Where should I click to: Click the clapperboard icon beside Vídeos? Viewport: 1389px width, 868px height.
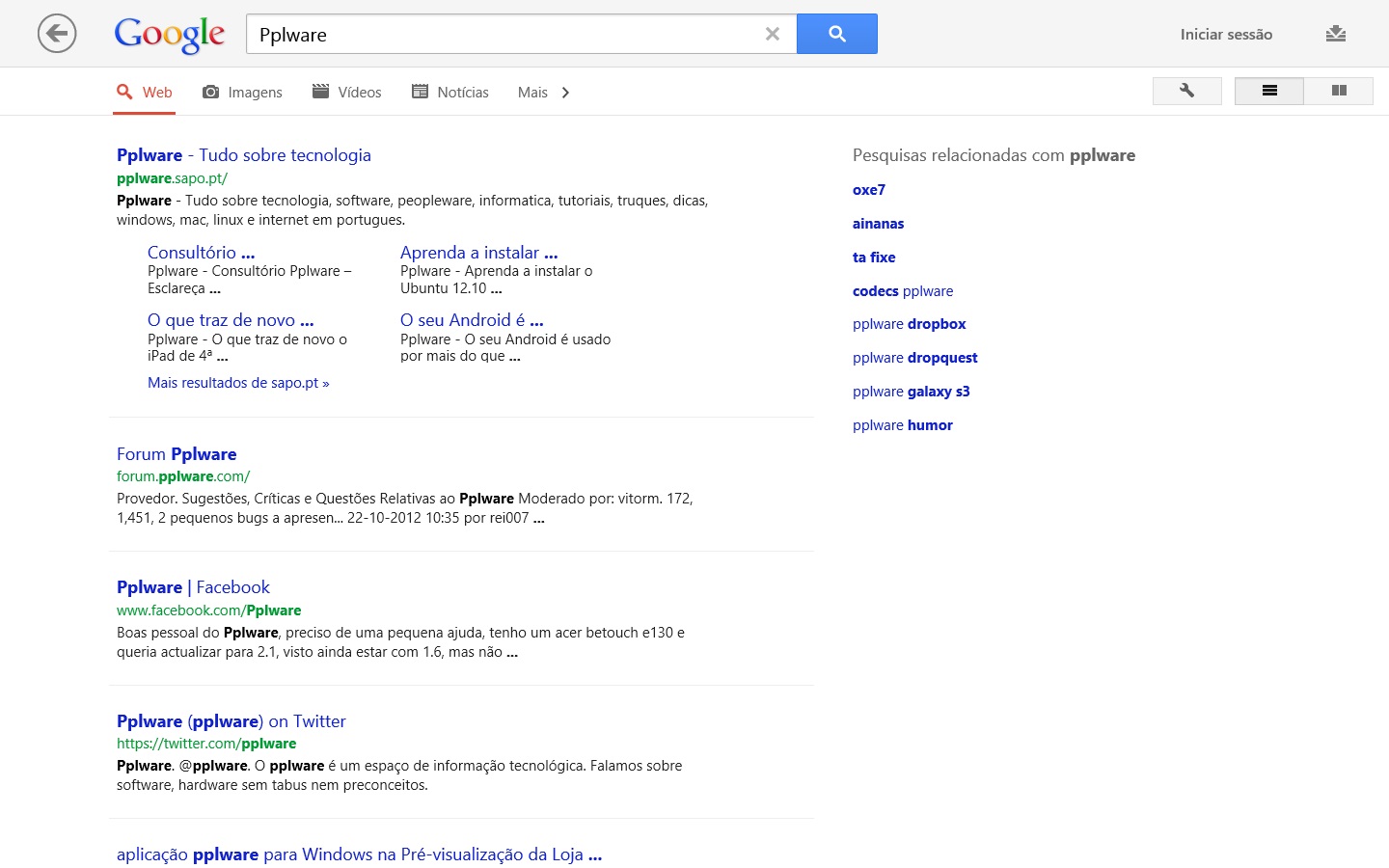321,92
